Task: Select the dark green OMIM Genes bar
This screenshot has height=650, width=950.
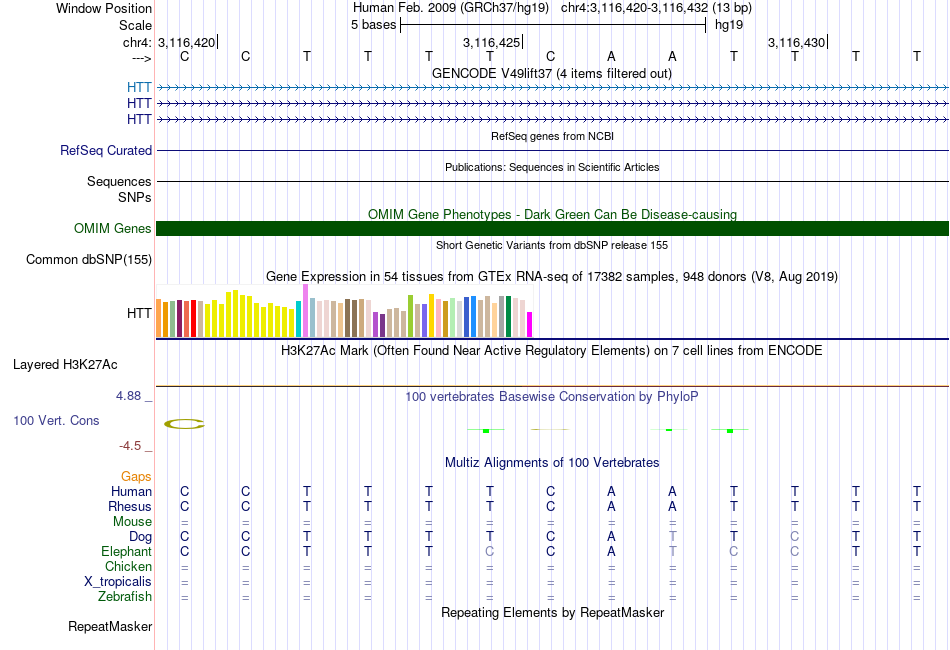Action: (x=552, y=228)
